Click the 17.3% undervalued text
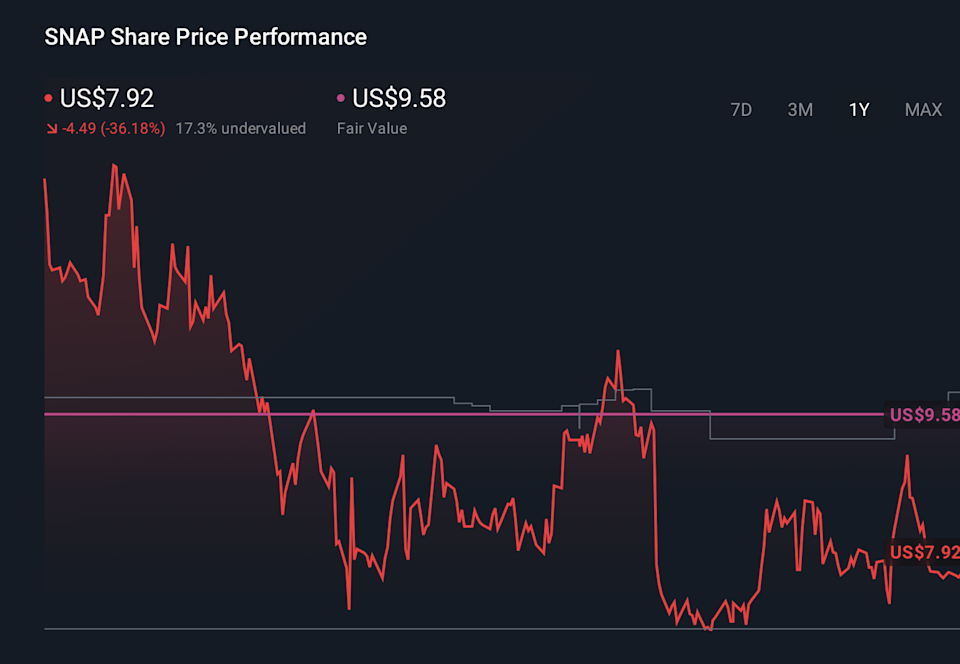The height and width of the screenshot is (664, 960). pos(240,128)
